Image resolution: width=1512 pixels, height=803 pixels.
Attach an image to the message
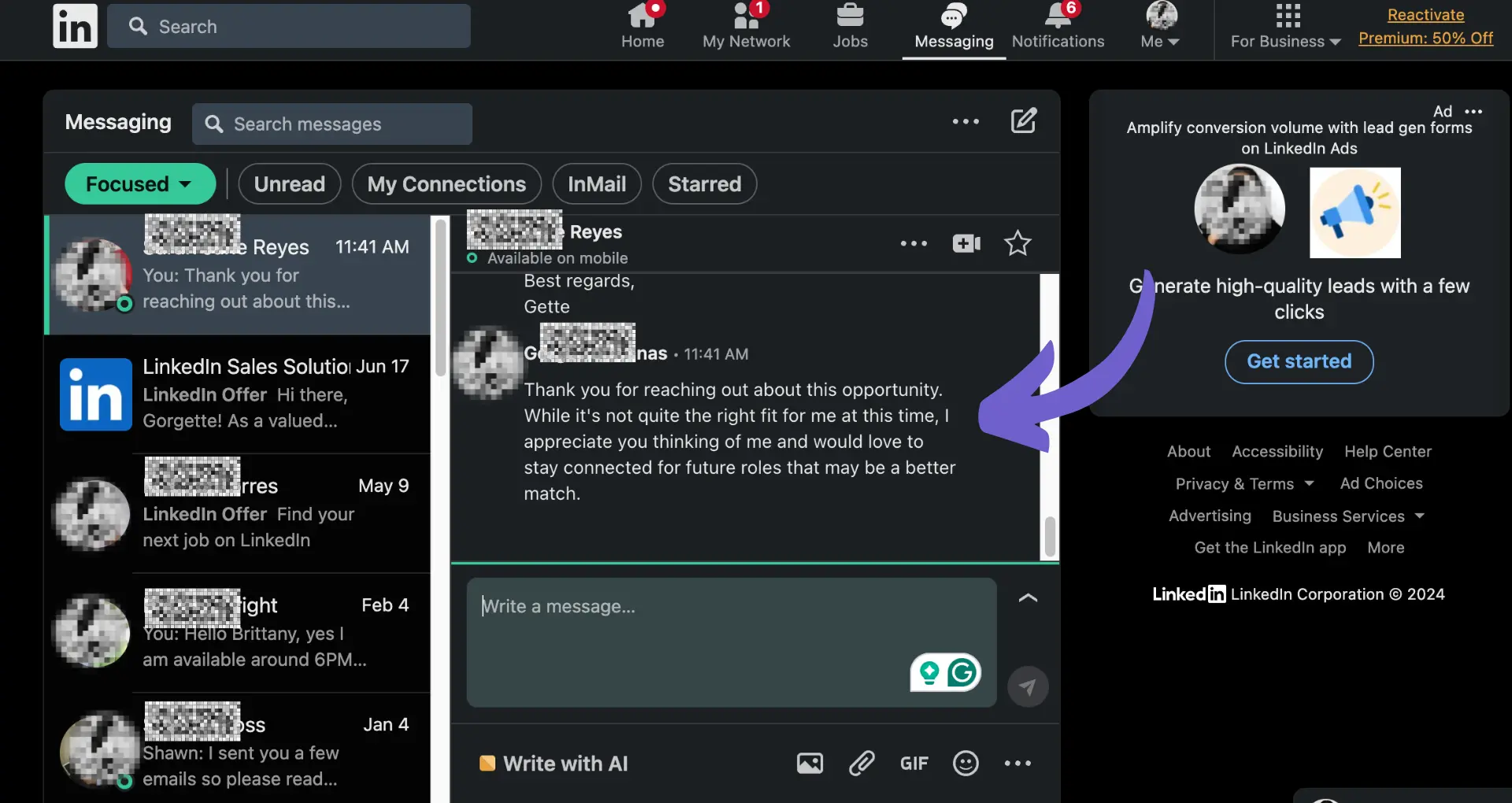pos(810,763)
